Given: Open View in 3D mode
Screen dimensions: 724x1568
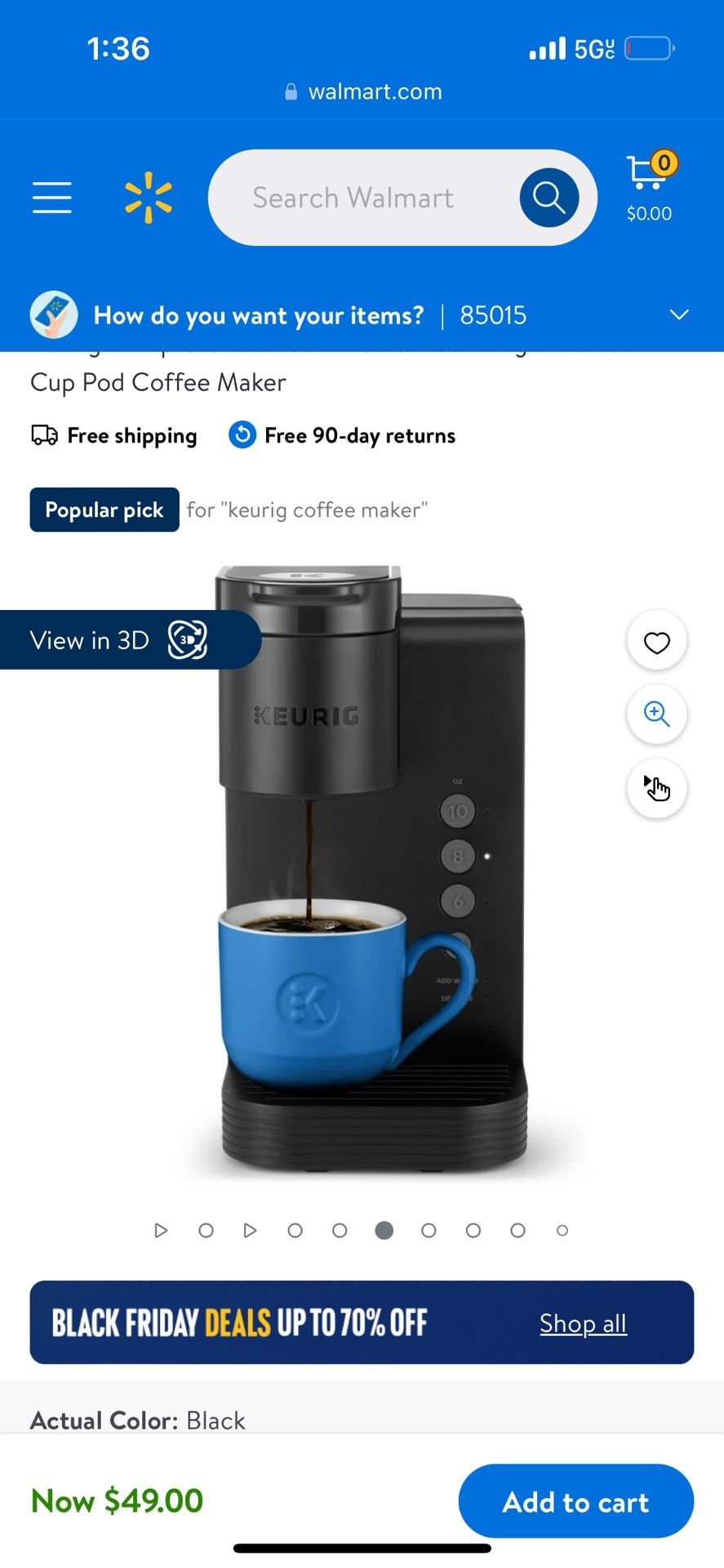Looking at the screenshot, I should point(131,640).
